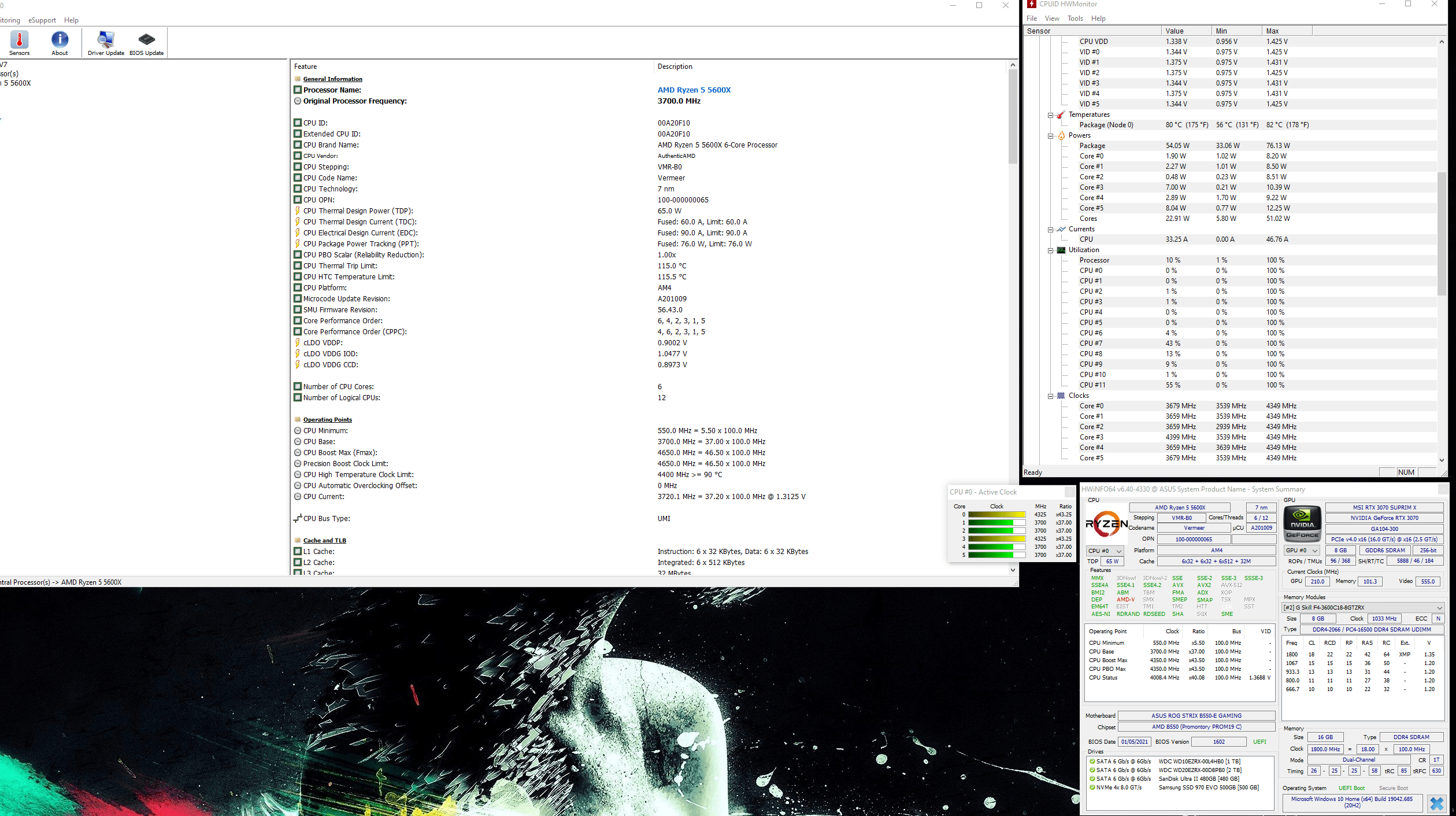The width and height of the screenshot is (1456, 816).
Task: Click the CPU Thermal Design Power lightning icon
Action: tap(298, 211)
